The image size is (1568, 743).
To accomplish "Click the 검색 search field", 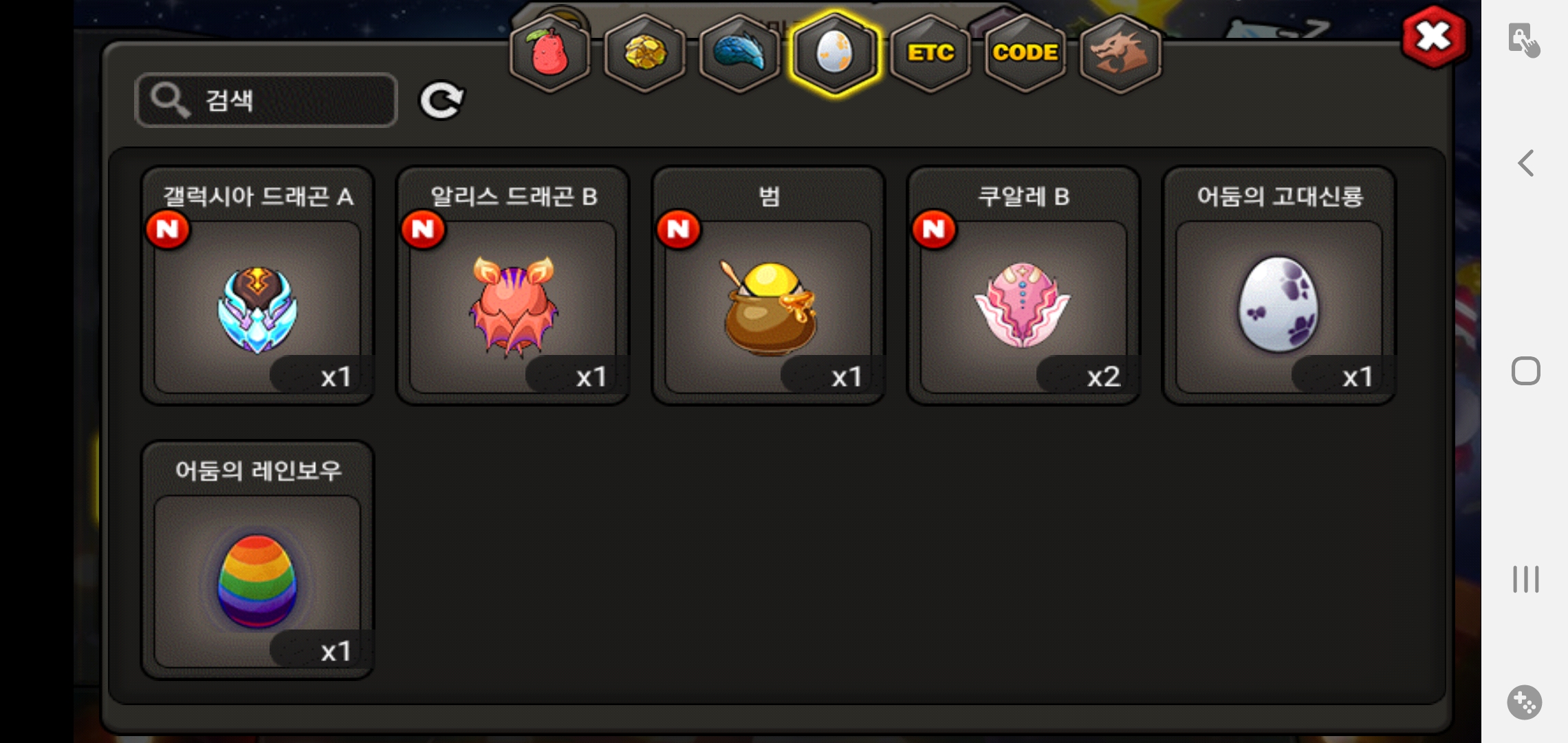I will (x=266, y=100).
